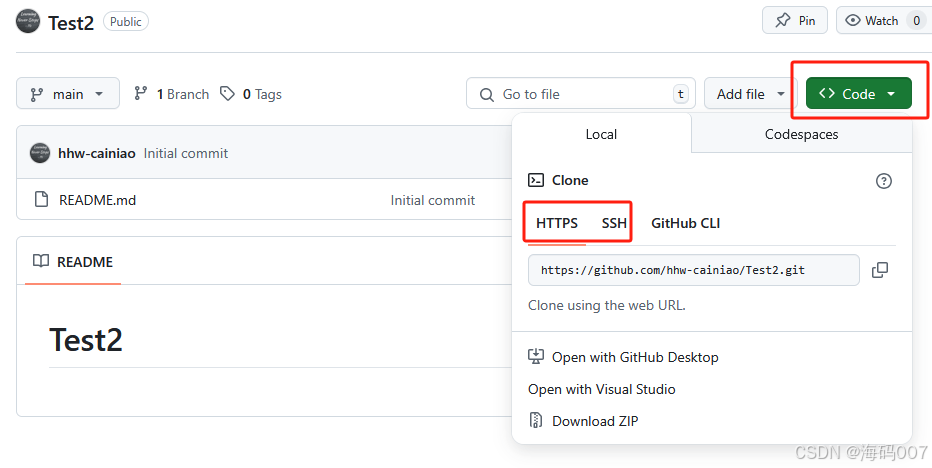The height and width of the screenshot is (468, 932).
Task: Click the branch icon beside 1 Branch
Action: coord(141,94)
